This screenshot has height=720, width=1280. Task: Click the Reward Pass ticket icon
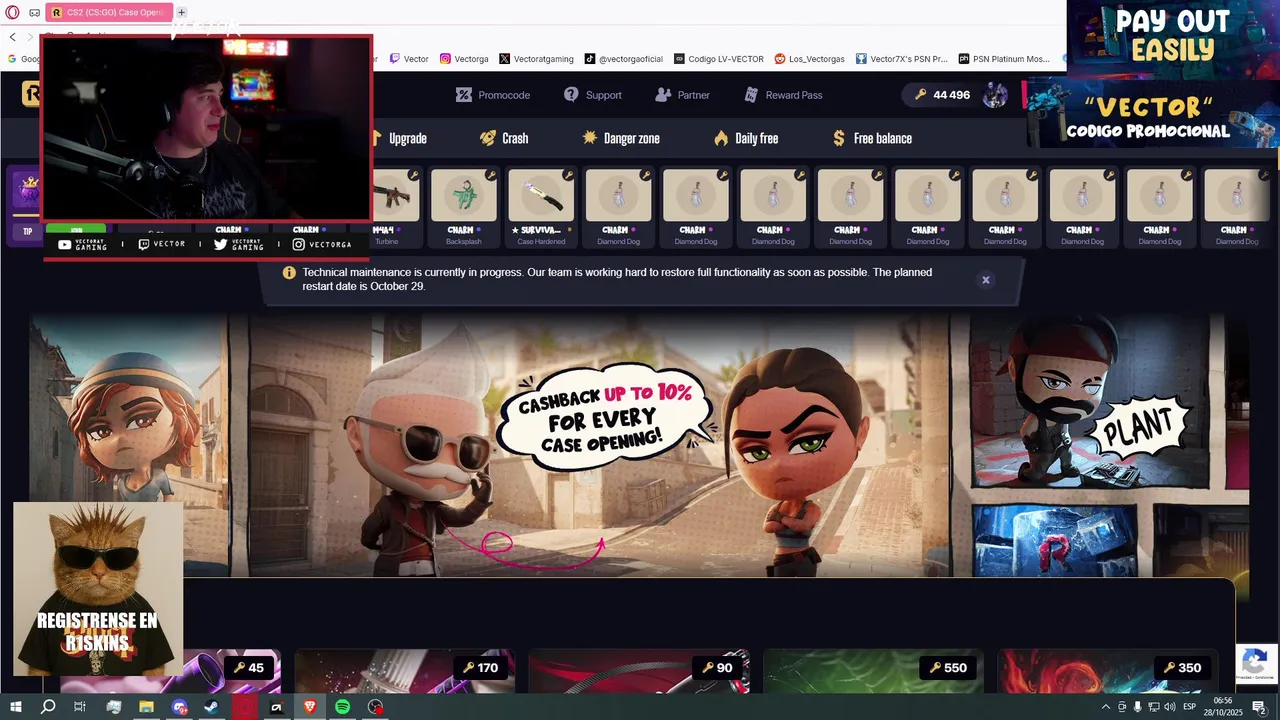(751, 95)
